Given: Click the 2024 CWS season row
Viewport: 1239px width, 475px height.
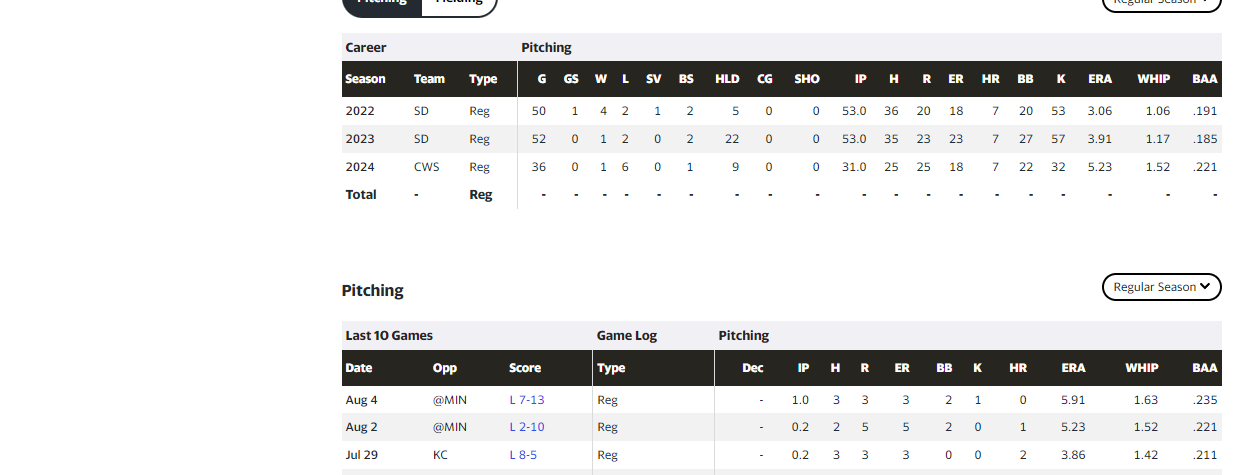Looking at the screenshot, I should click(x=781, y=167).
